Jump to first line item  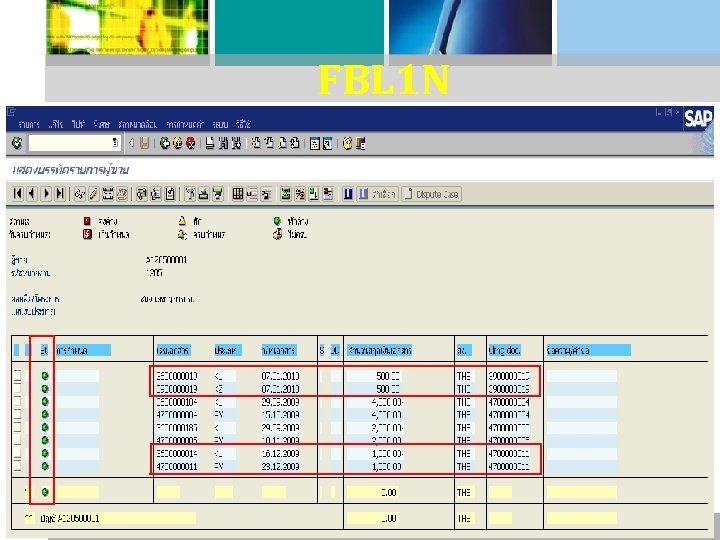coord(18,194)
